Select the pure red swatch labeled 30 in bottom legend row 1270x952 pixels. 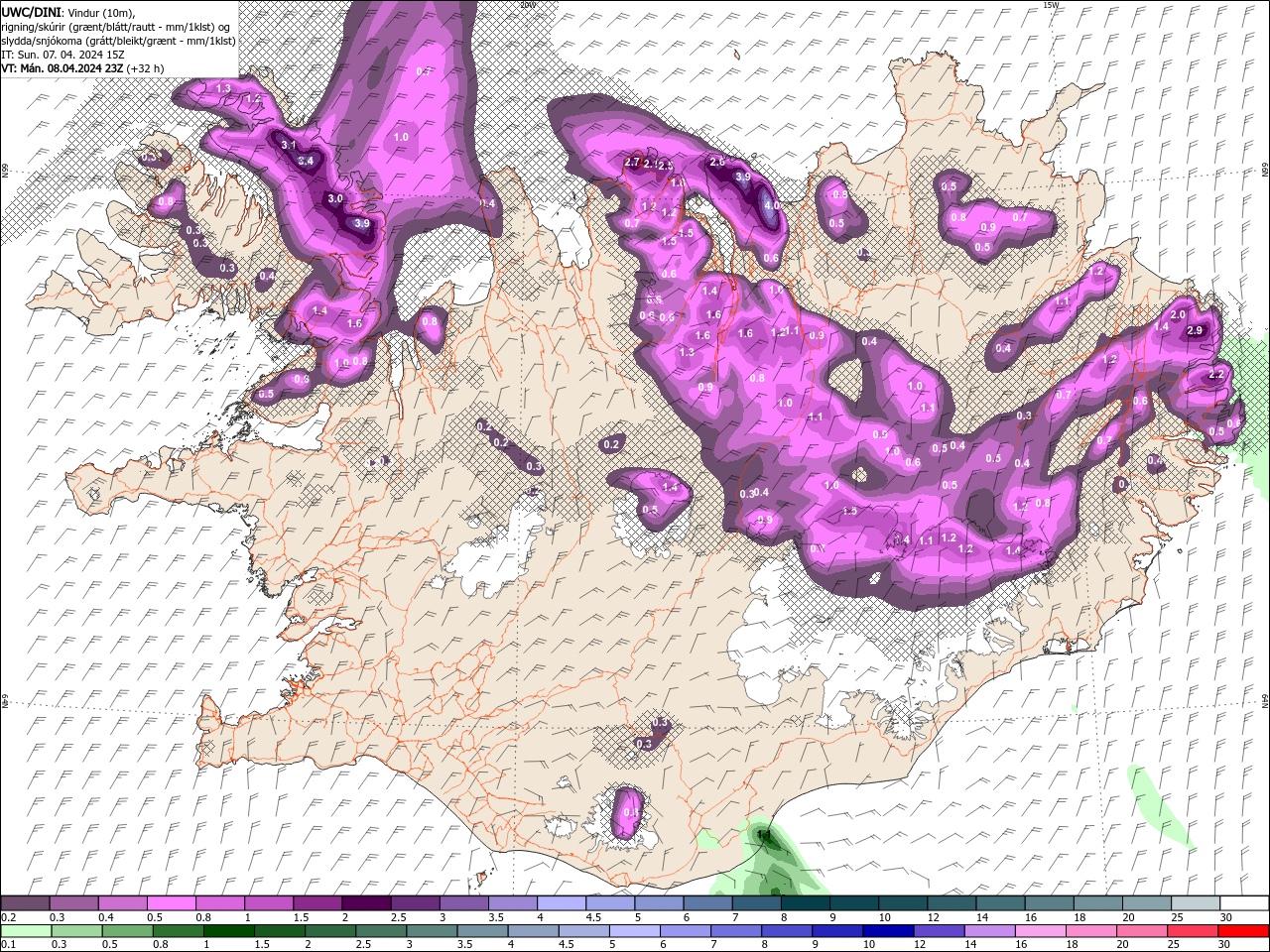click(x=1243, y=930)
